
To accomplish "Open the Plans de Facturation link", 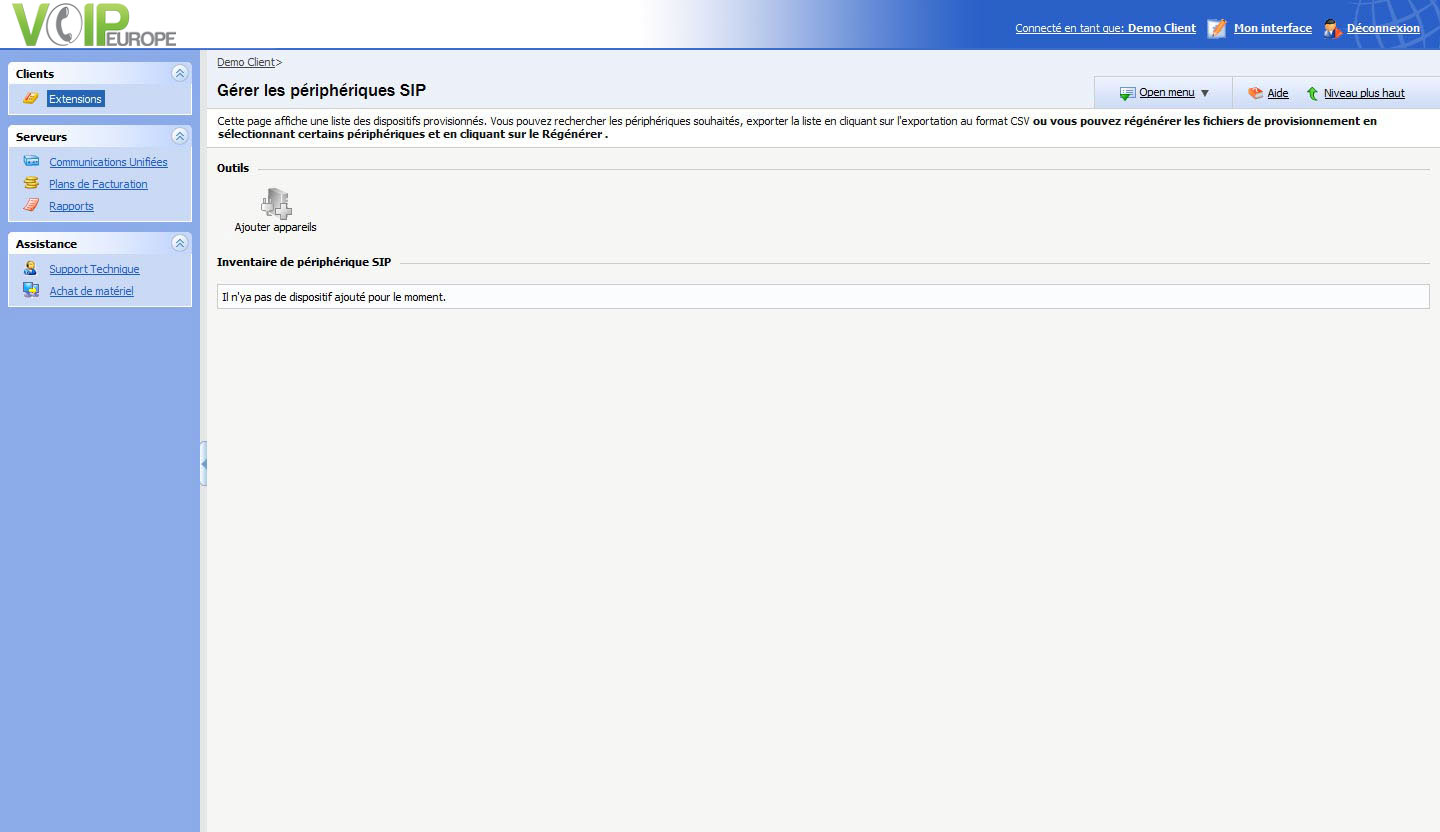I will (98, 184).
